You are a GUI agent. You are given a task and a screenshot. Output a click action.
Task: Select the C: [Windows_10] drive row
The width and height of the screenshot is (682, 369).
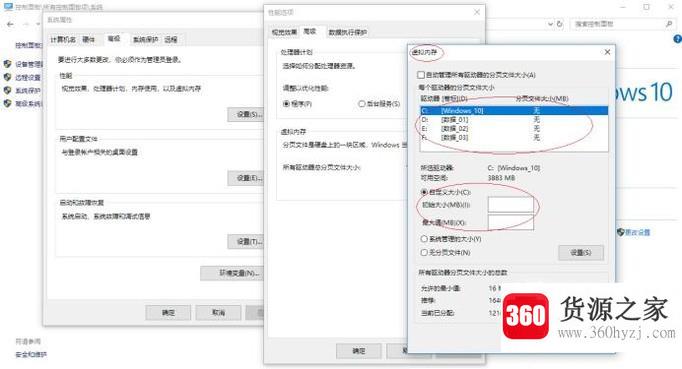[x=514, y=111]
